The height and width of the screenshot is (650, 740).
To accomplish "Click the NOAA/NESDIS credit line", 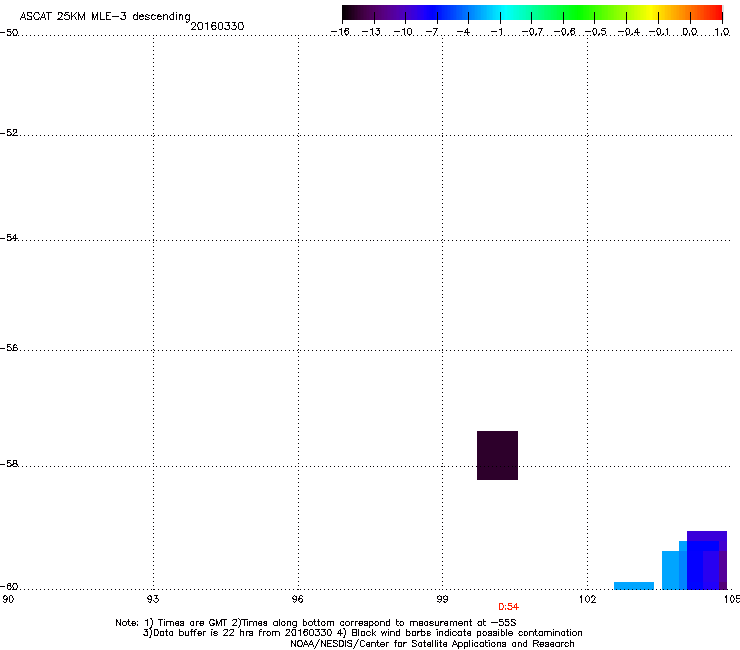I will click(432, 644).
